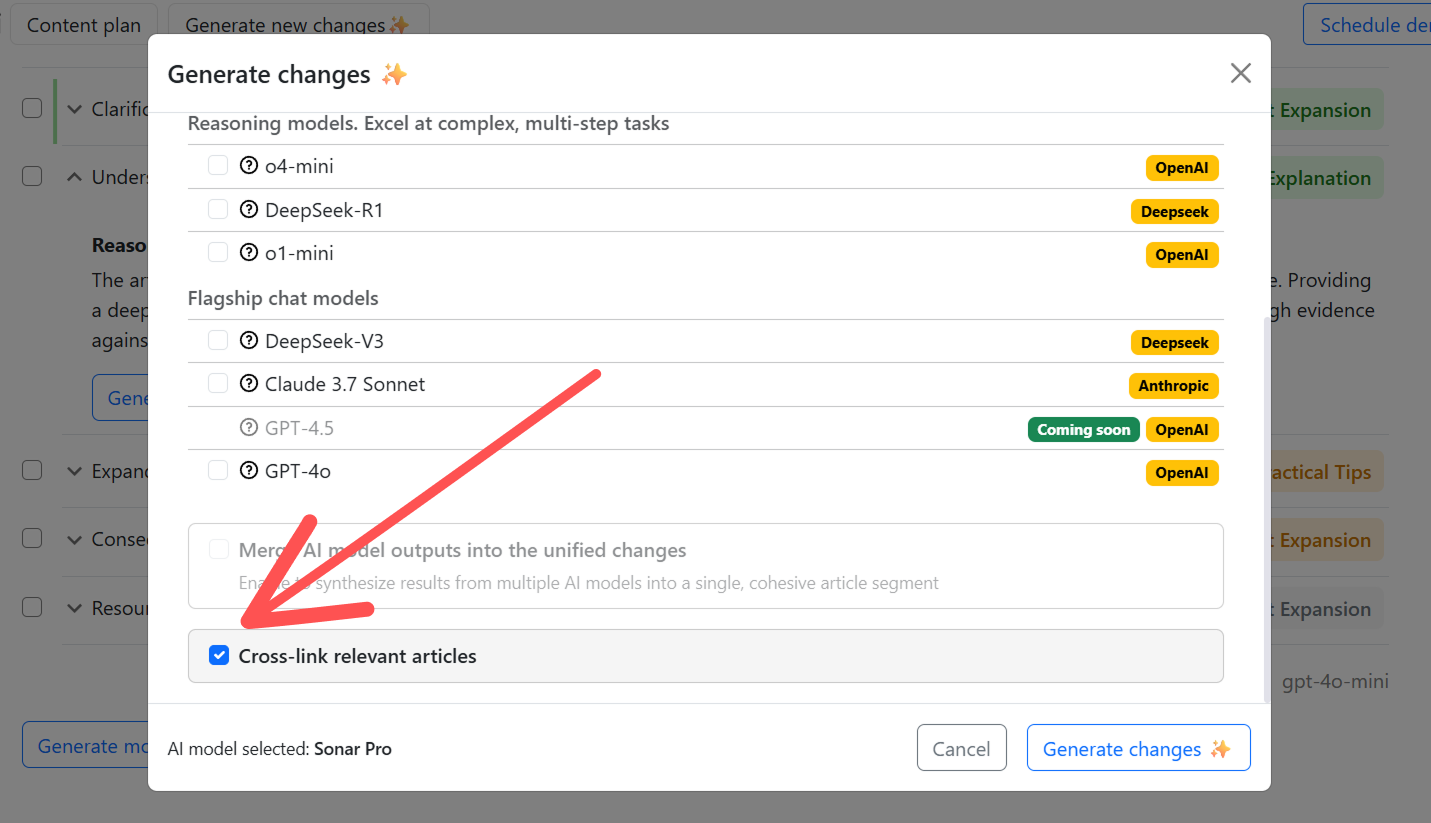Image resolution: width=1431 pixels, height=823 pixels.
Task: Uncheck Cross-link relevant articles checkbox
Action: coord(218,655)
